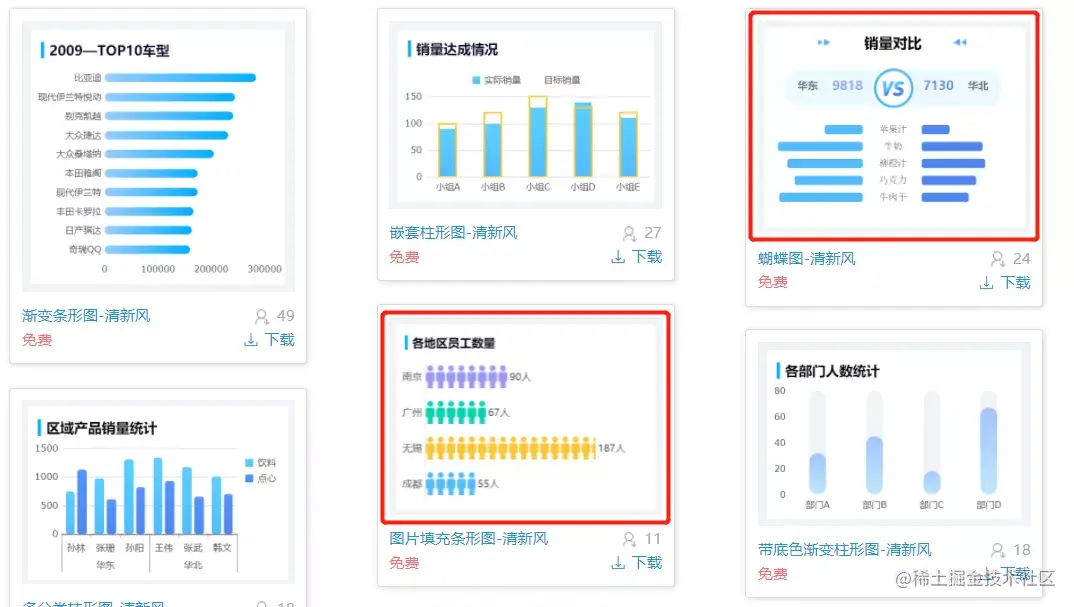Screen dimensions: 1074x607
Task: Open the 图片填充条形图-清新风 template link
Action: (x=467, y=538)
